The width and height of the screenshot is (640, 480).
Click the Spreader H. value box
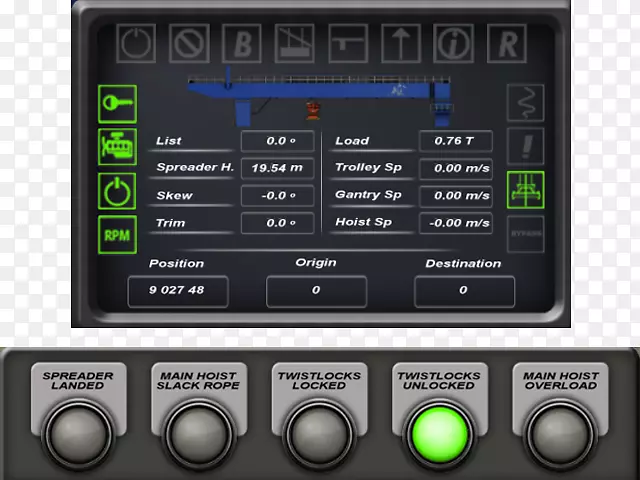(277, 168)
